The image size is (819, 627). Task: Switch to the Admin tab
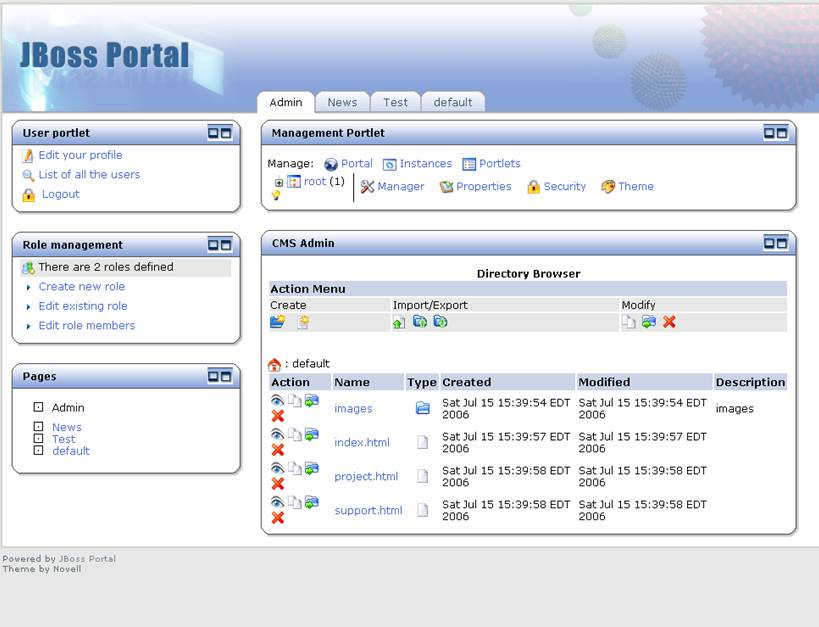286,102
